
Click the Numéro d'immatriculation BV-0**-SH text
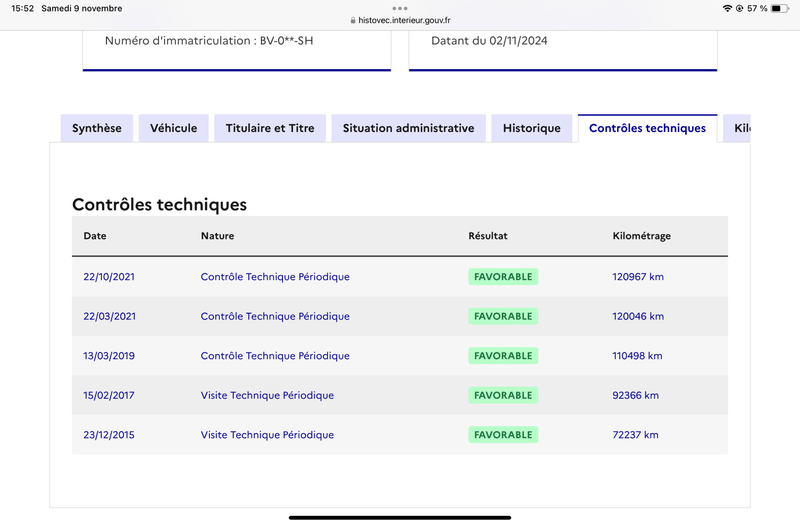pos(209,41)
